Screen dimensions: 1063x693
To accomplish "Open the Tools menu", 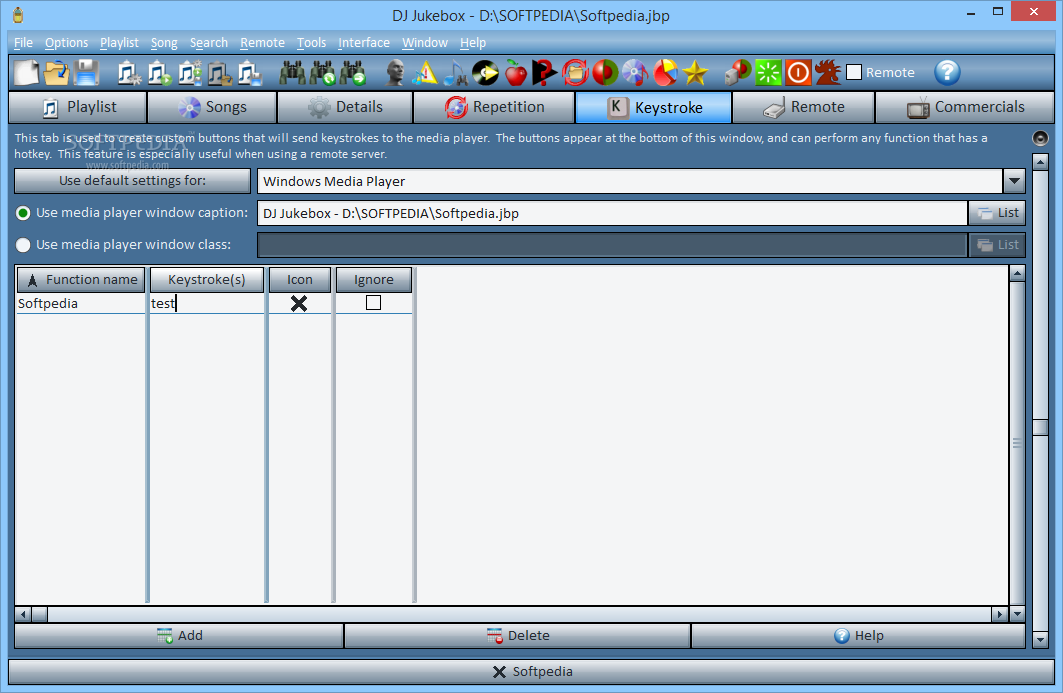I will coord(311,43).
